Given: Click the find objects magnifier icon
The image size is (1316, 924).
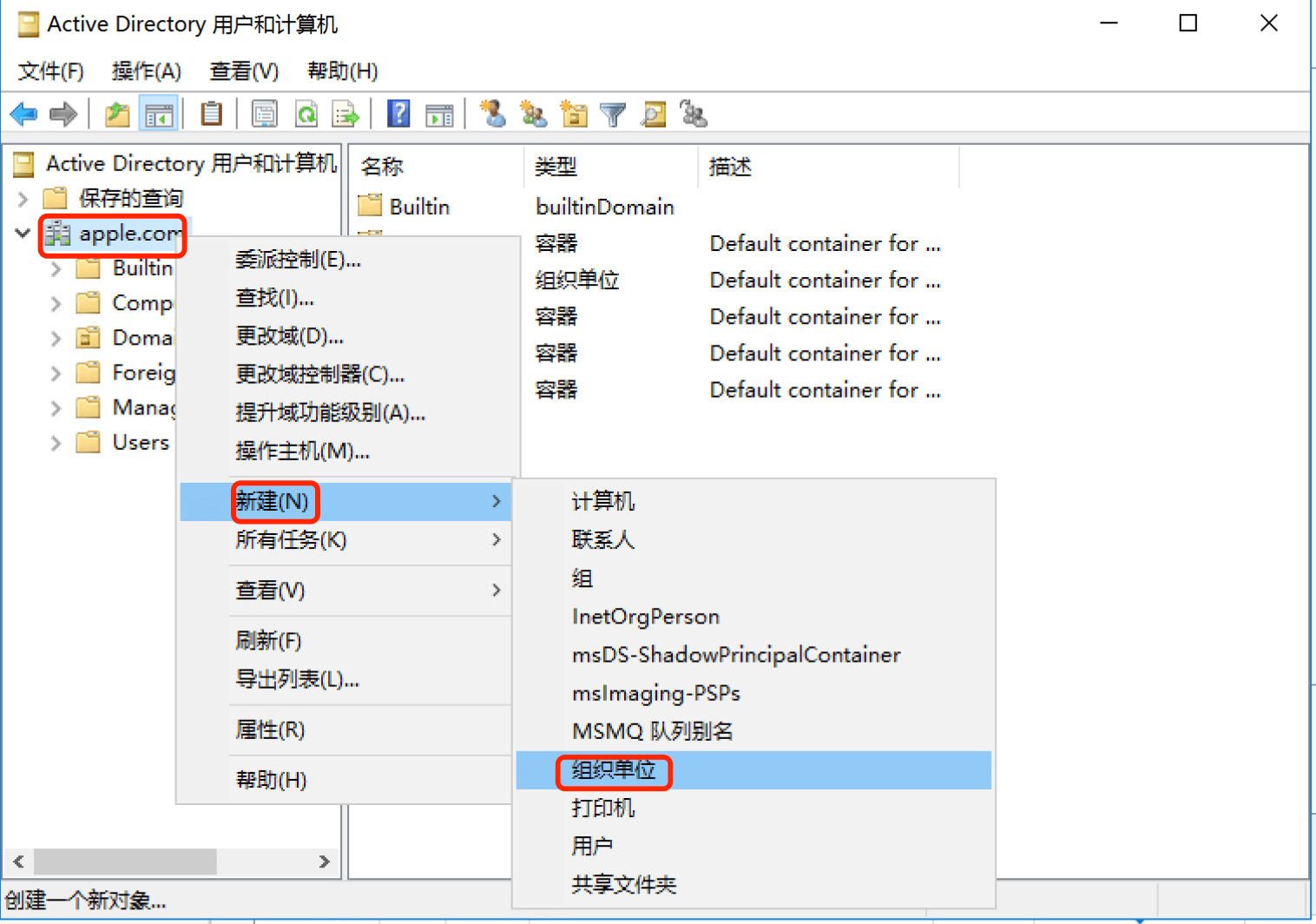Looking at the screenshot, I should click(x=654, y=114).
